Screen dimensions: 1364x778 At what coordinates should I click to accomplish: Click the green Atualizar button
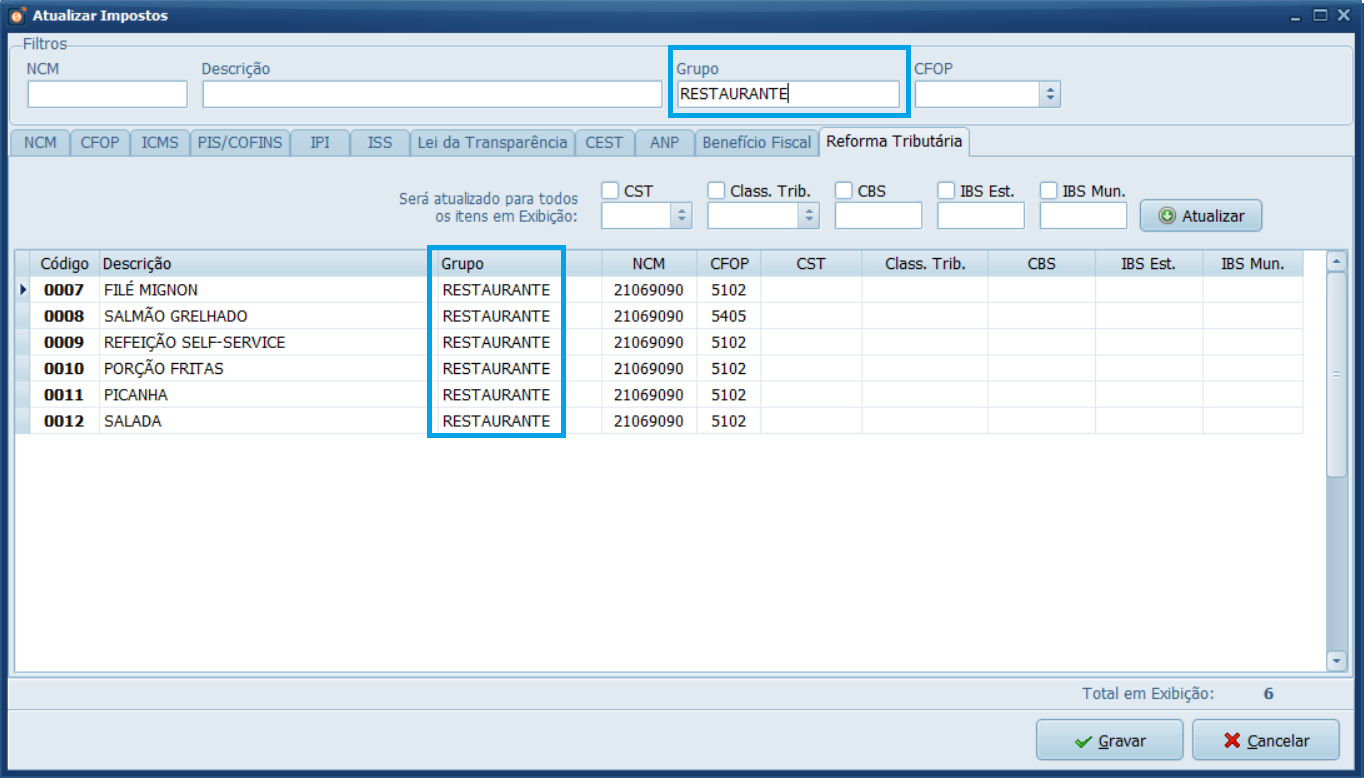1200,216
